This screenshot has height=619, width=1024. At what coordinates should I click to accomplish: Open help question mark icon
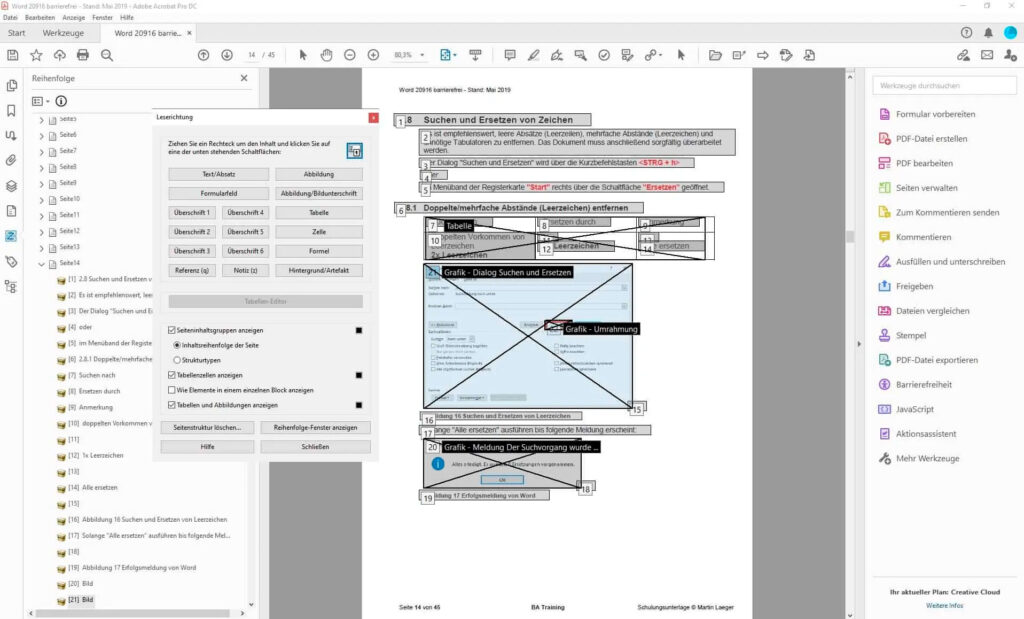pyautogui.click(x=967, y=33)
